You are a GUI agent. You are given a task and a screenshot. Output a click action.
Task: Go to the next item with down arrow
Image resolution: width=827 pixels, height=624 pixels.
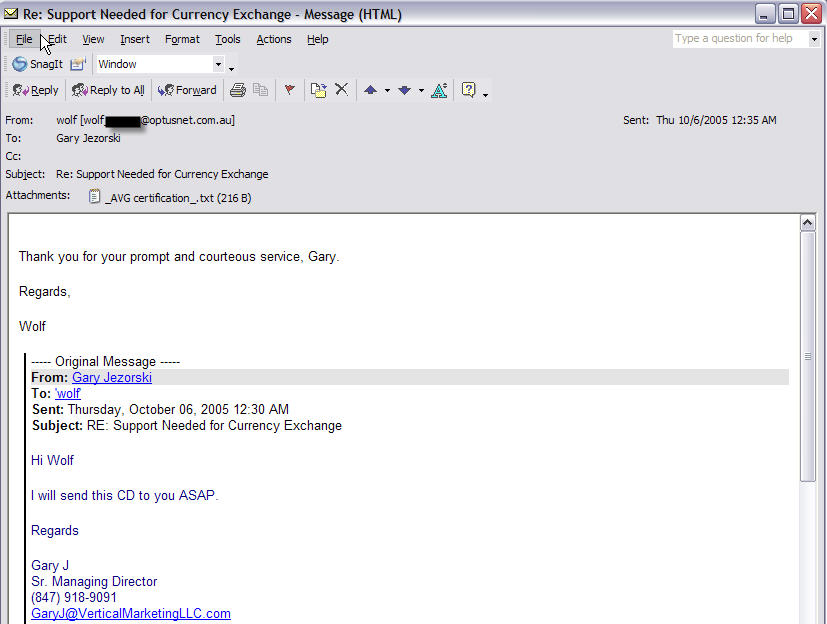pyautogui.click(x=404, y=90)
